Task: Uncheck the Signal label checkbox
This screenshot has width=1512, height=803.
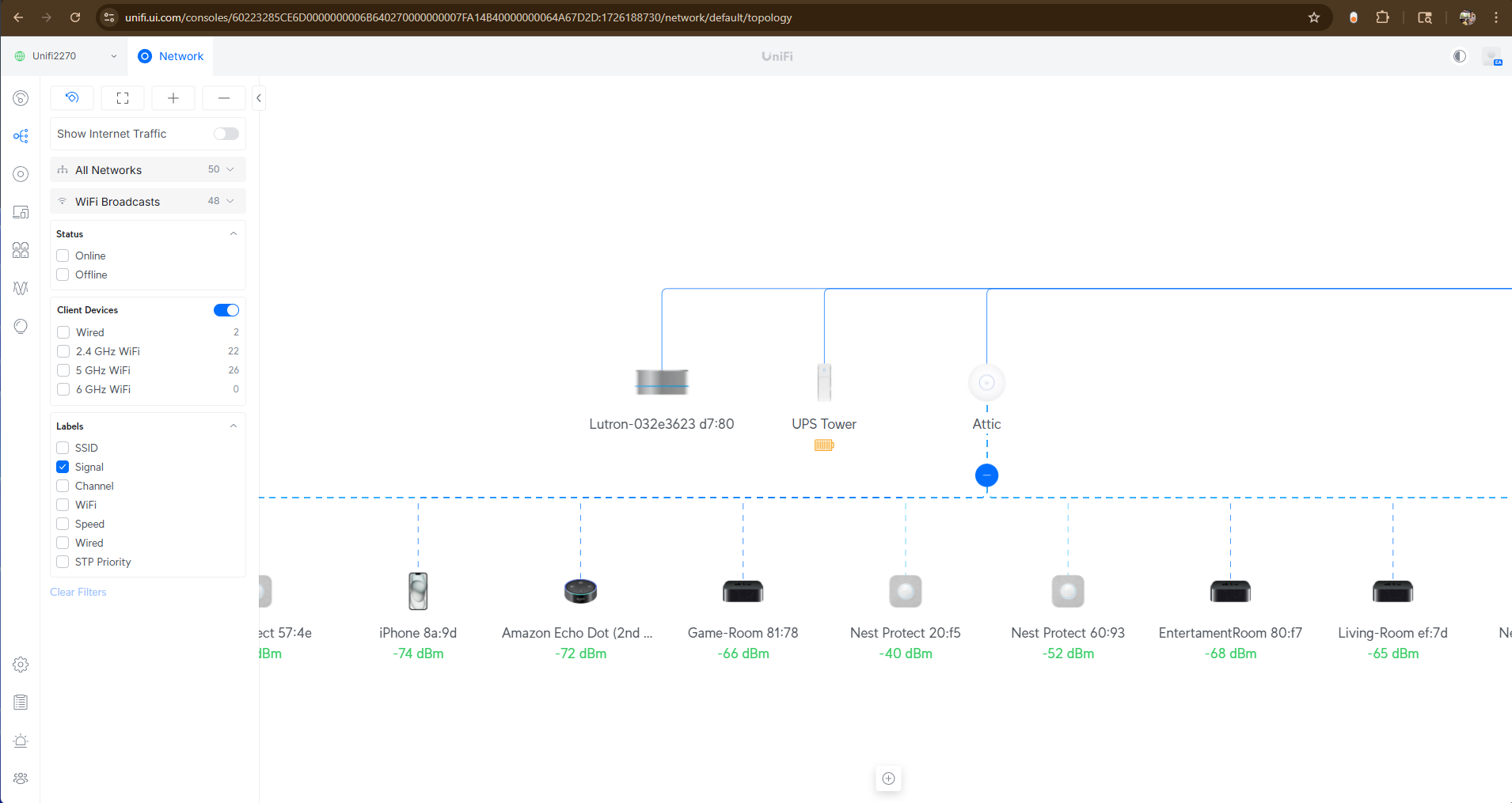Action: (63, 467)
